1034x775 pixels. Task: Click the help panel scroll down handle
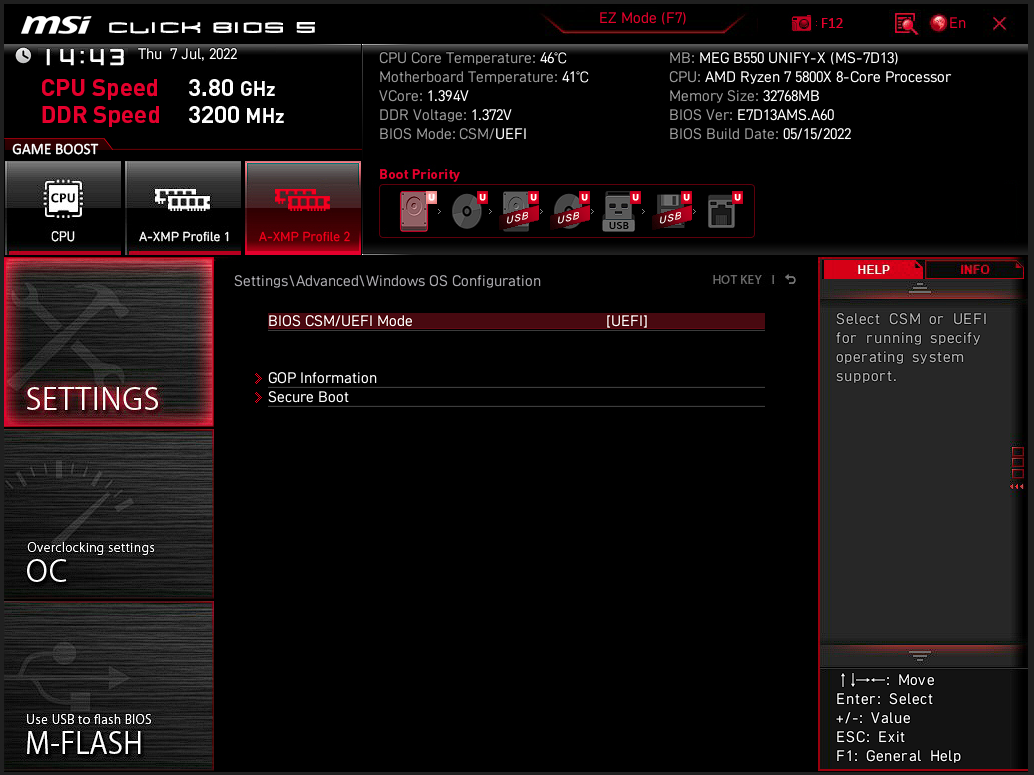click(919, 655)
